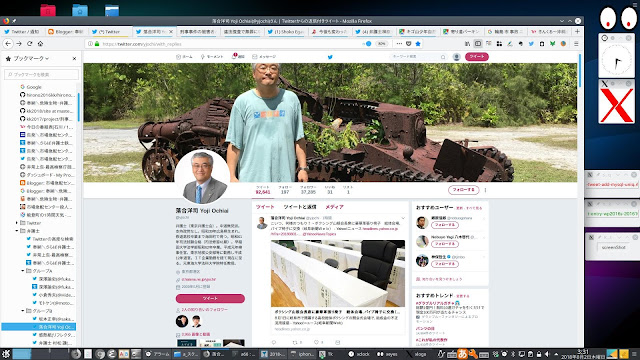Switch to the (1) Shoko Egawa tab
The height and width of the screenshot is (360, 640).
(x=286, y=31)
